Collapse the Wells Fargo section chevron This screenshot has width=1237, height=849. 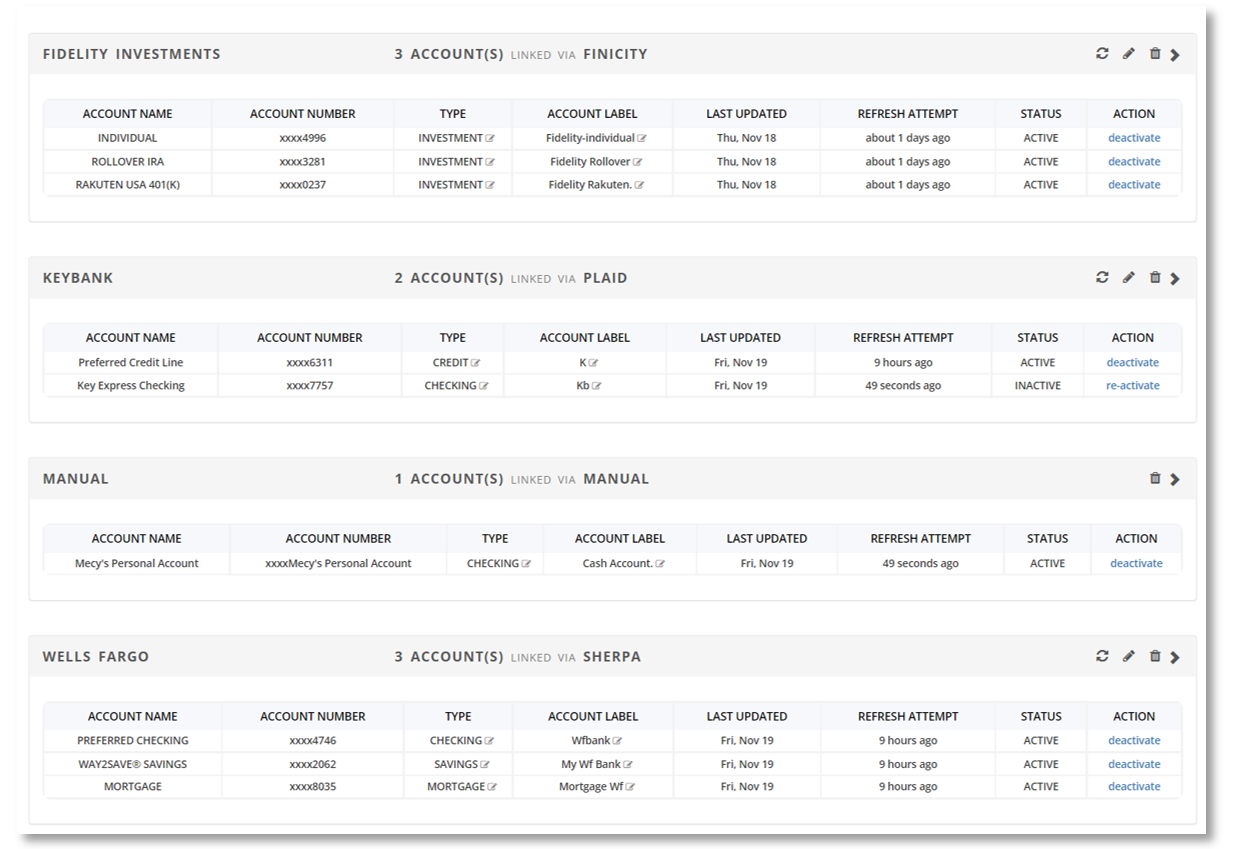1175,658
